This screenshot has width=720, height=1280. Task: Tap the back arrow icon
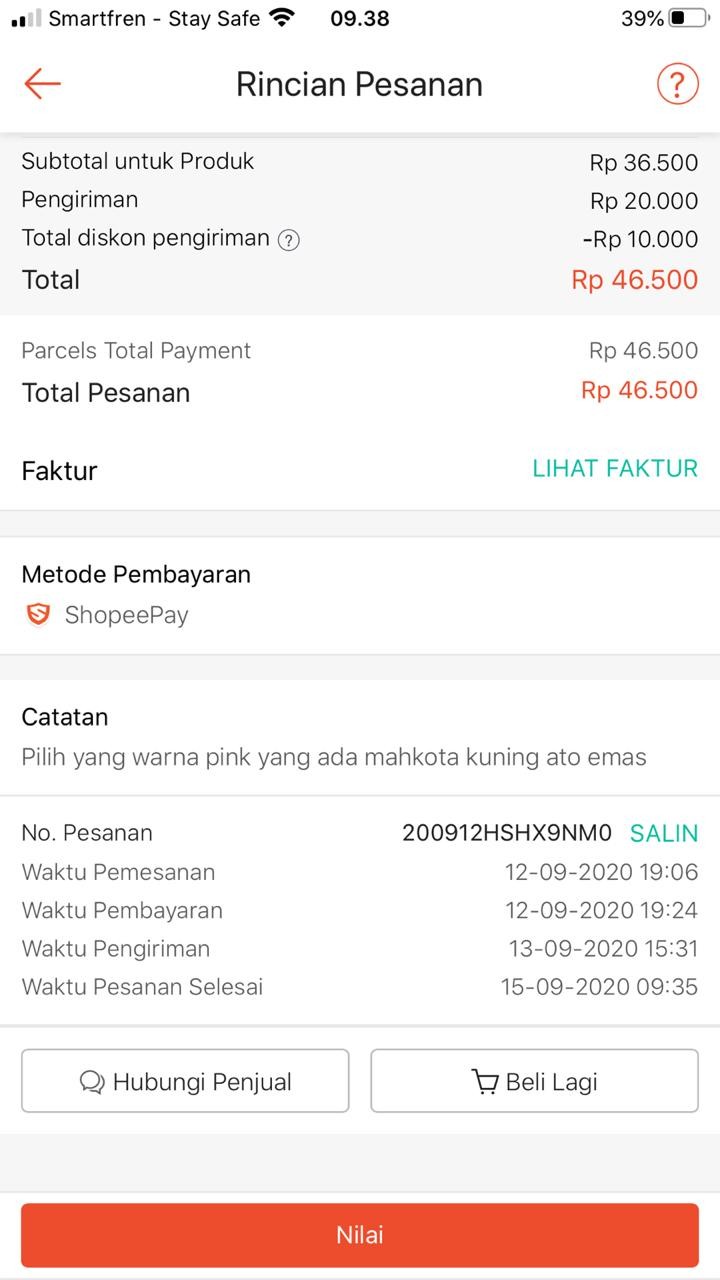[x=43, y=84]
